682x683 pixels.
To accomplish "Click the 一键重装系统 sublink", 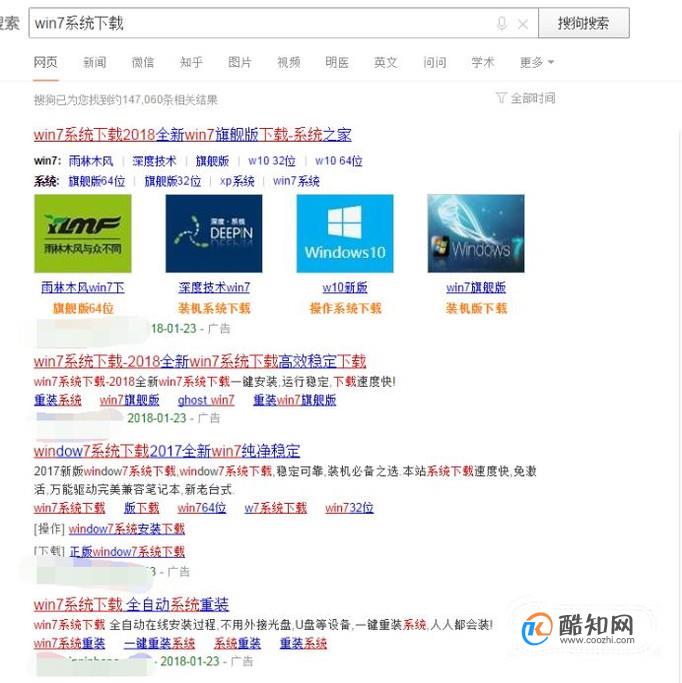I will [x=159, y=643].
